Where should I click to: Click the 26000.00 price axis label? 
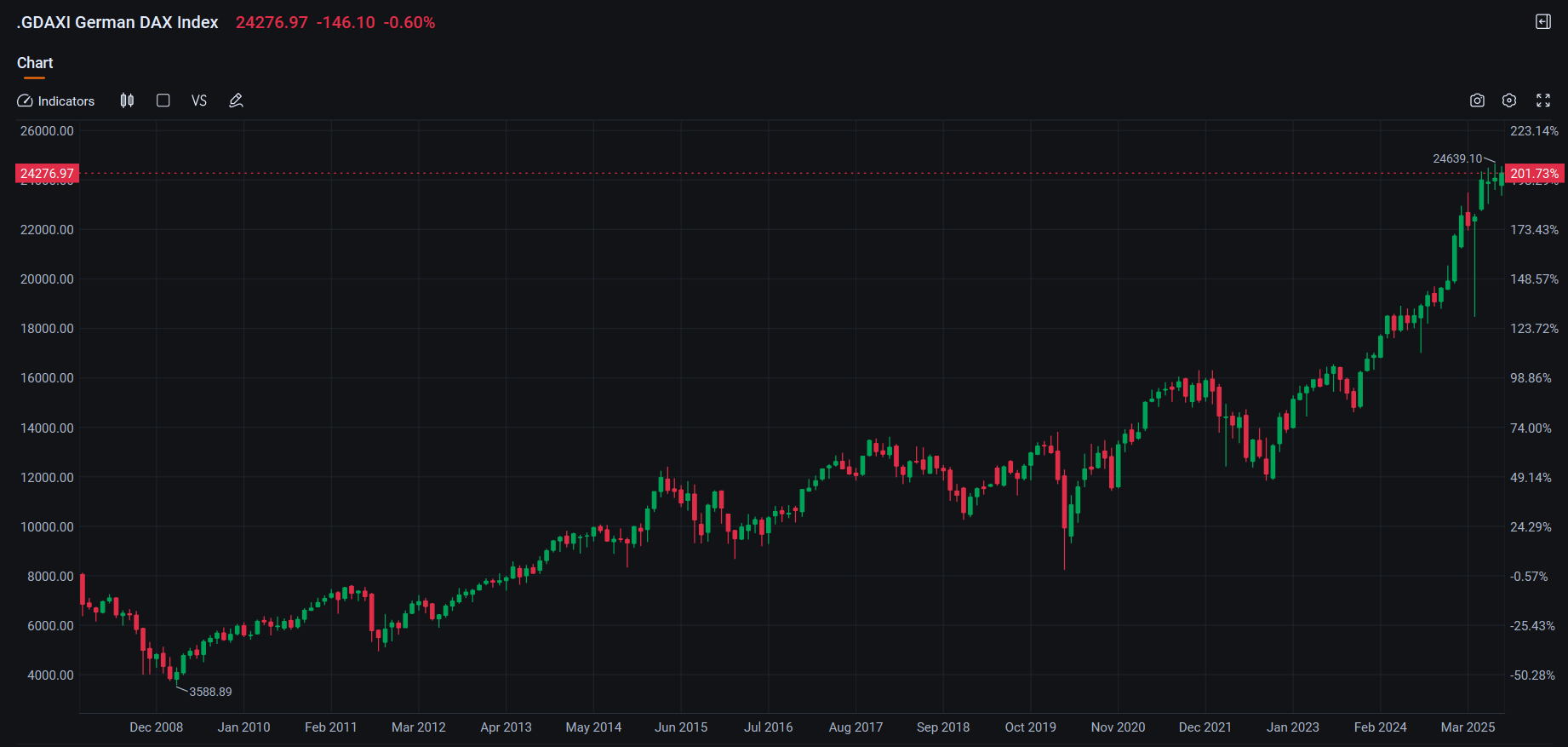pyautogui.click(x=47, y=131)
